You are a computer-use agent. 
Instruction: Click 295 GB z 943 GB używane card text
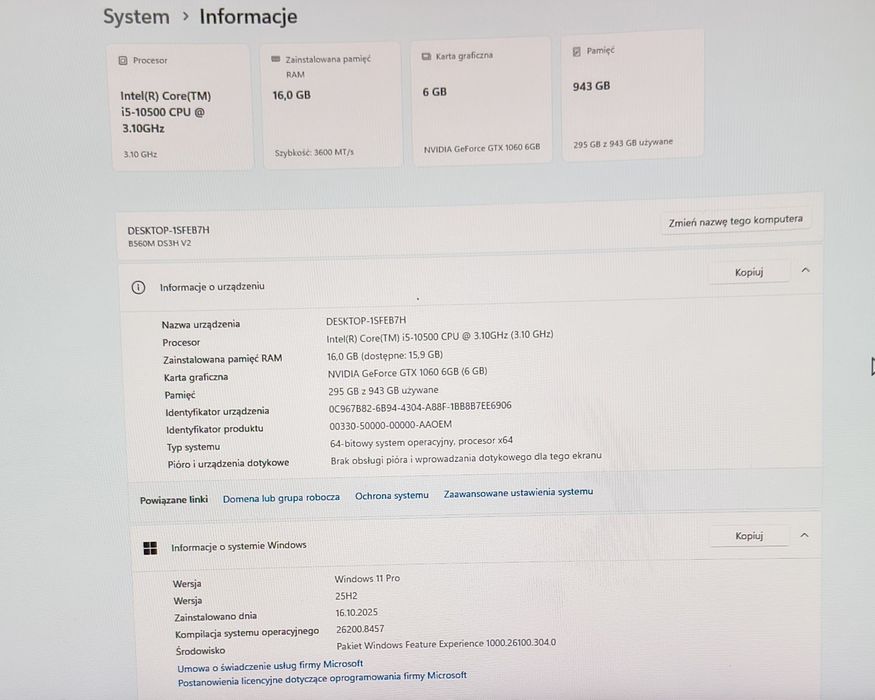point(623,143)
